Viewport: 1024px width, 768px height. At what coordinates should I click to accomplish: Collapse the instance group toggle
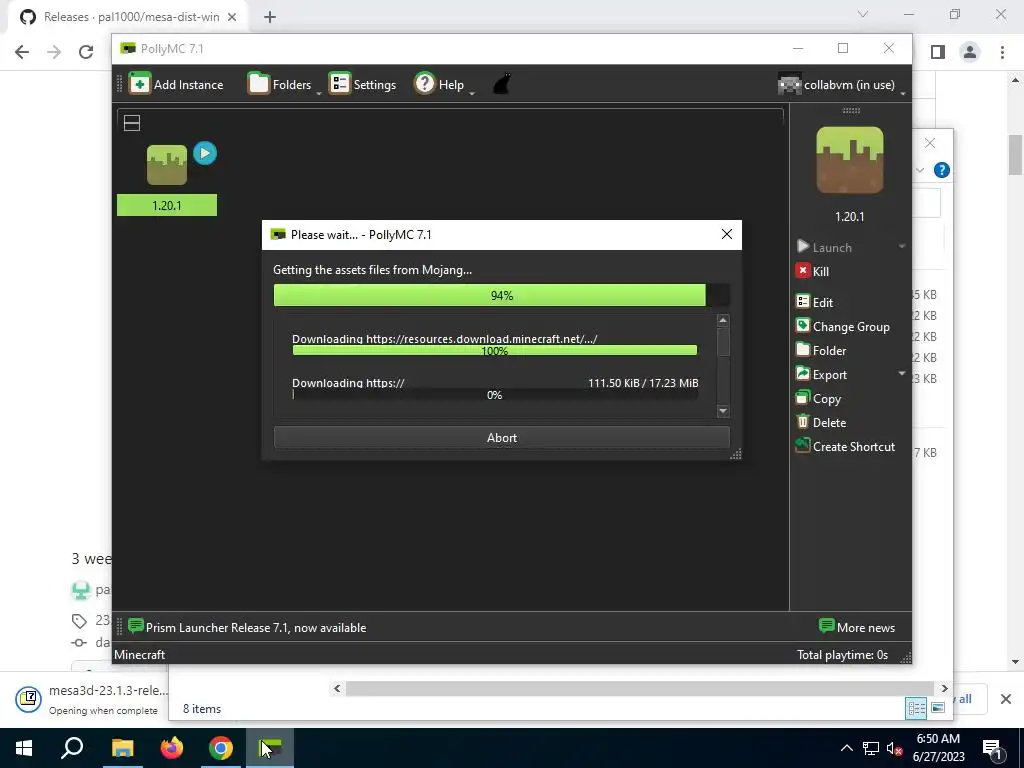tap(132, 123)
